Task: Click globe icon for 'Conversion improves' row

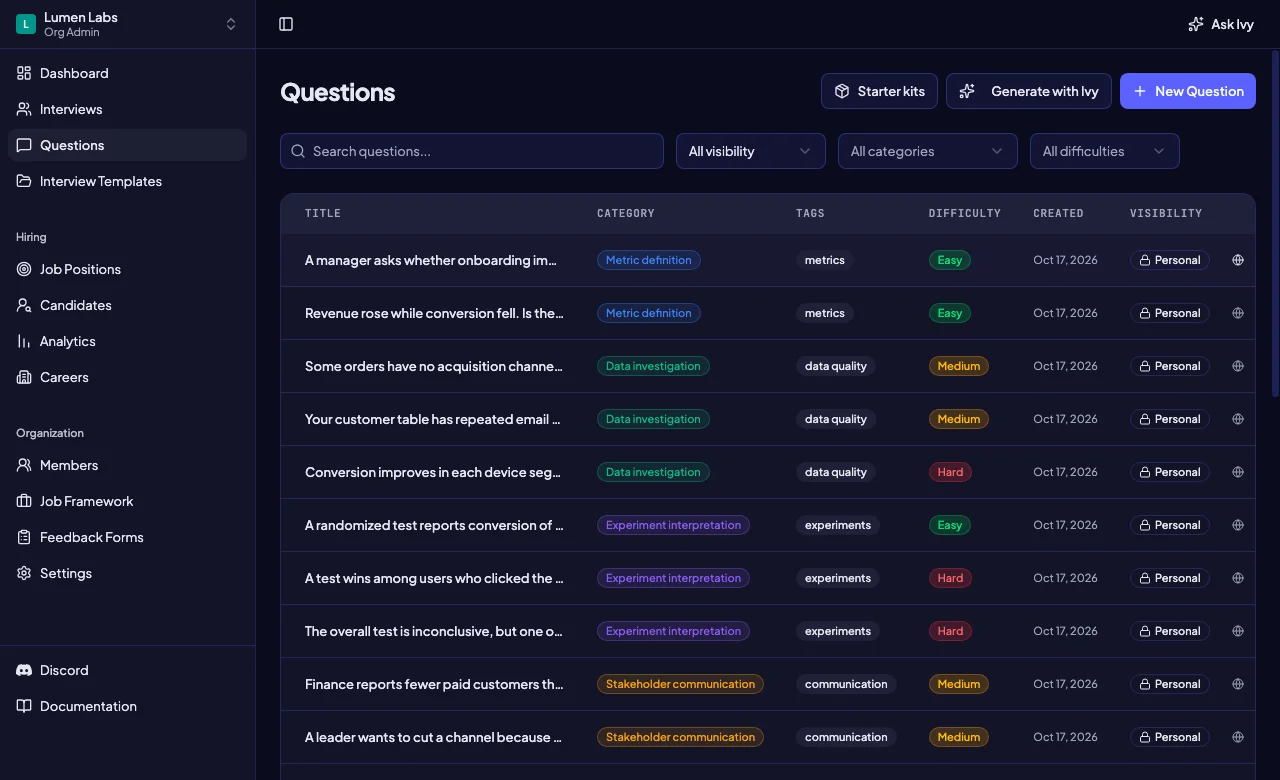Action: (1238, 472)
